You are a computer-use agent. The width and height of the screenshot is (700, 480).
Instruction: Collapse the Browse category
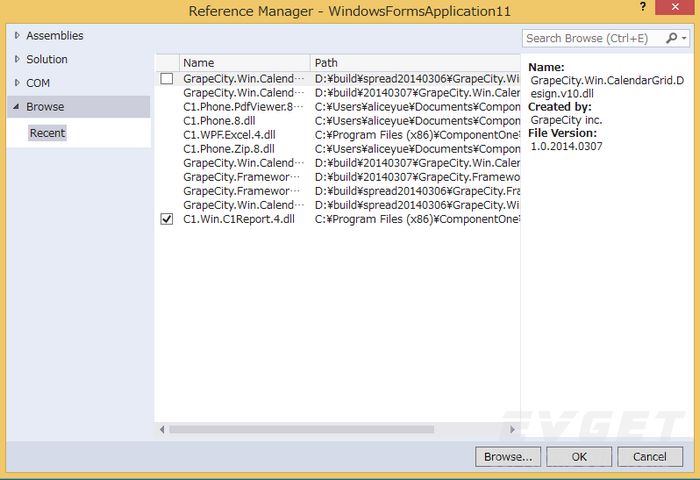(17, 107)
